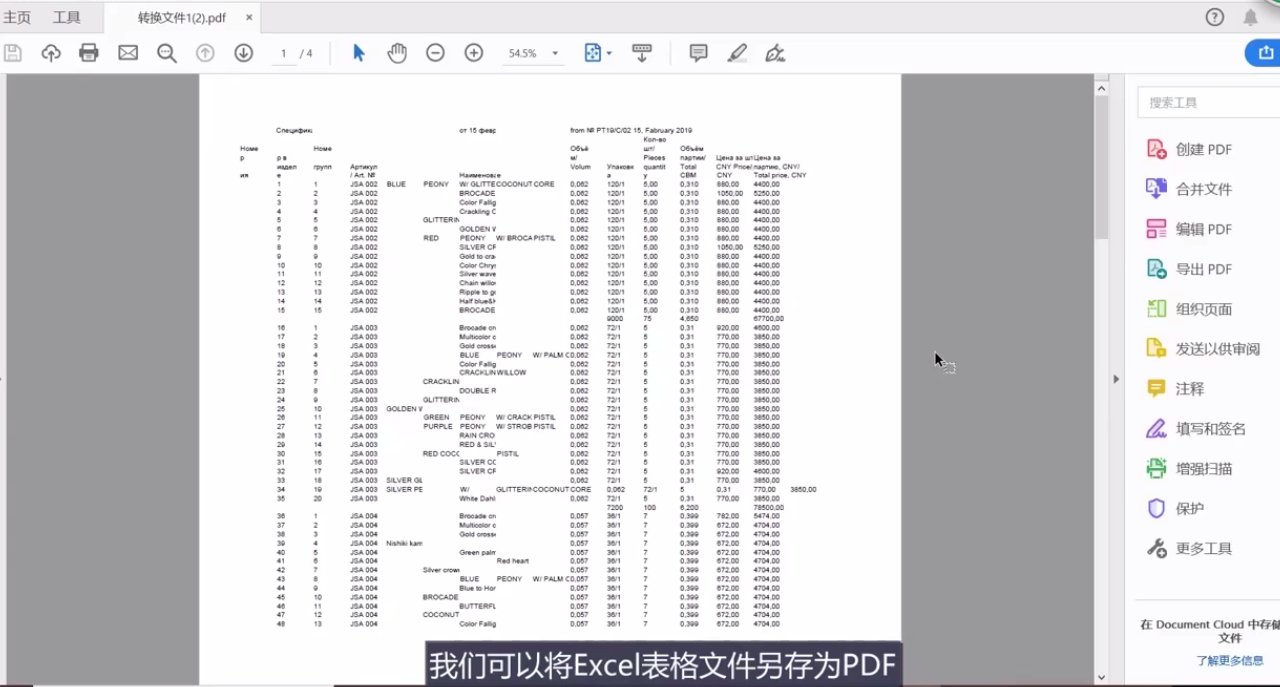Activate the hand pan tool
Screen dimensions: 1280x687
click(x=397, y=53)
